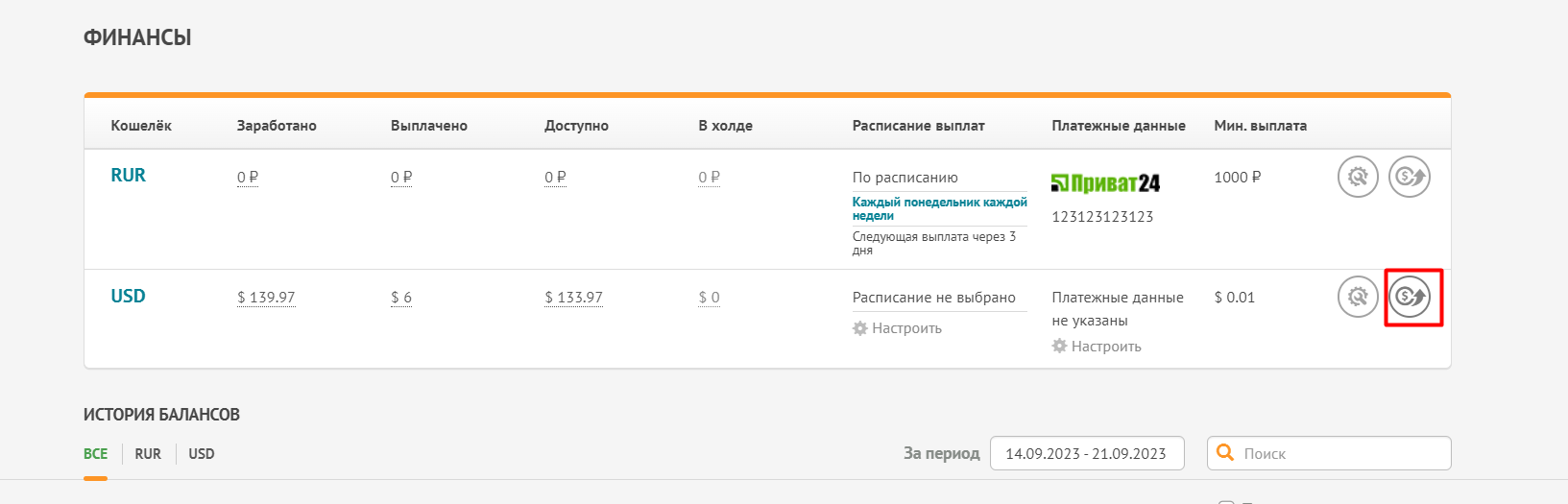Click into the Поиск search field
This screenshot has height=504, width=1568.
1329,453
